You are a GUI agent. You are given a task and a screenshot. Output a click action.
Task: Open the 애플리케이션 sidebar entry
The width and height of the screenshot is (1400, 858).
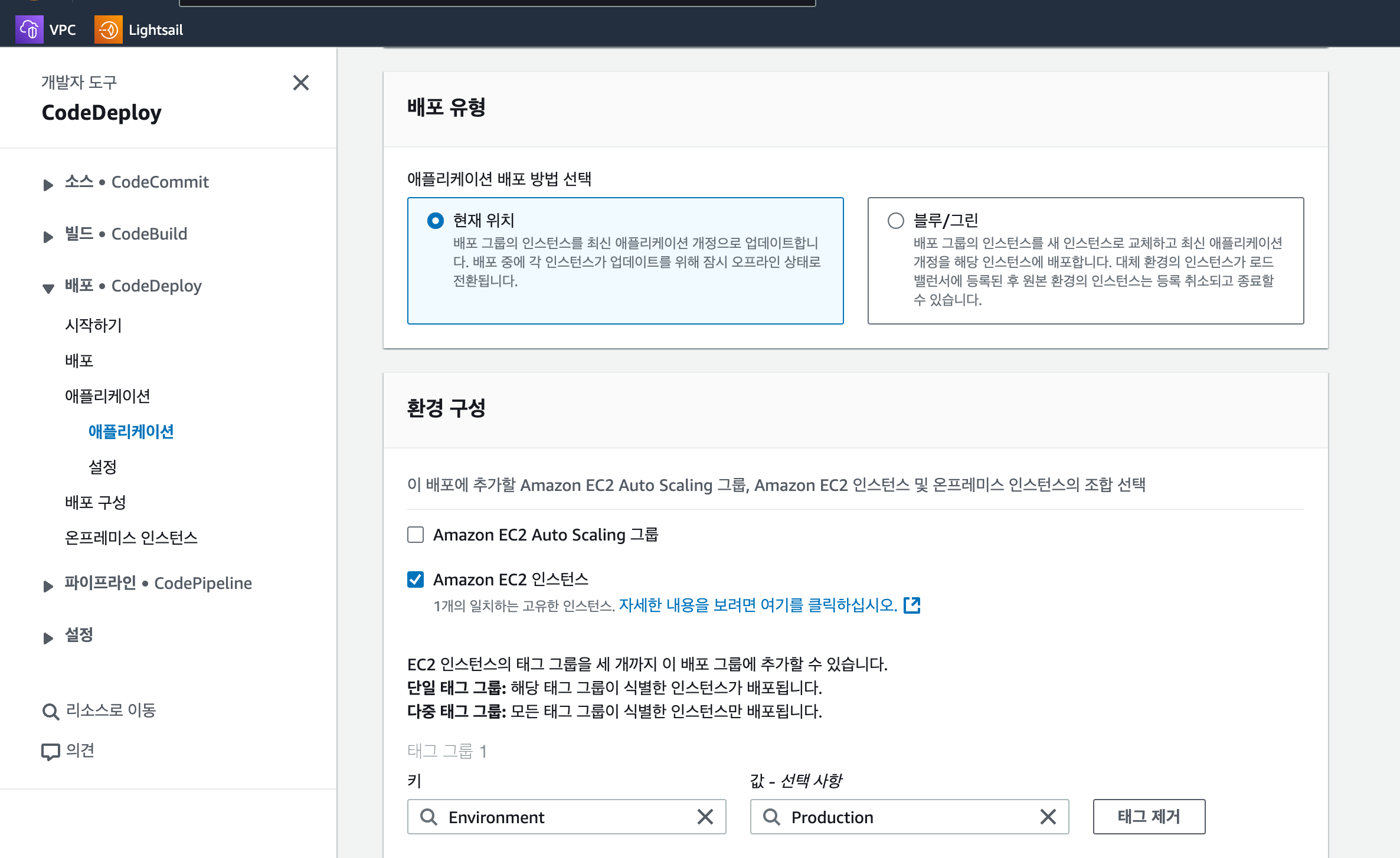coord(130,431)
